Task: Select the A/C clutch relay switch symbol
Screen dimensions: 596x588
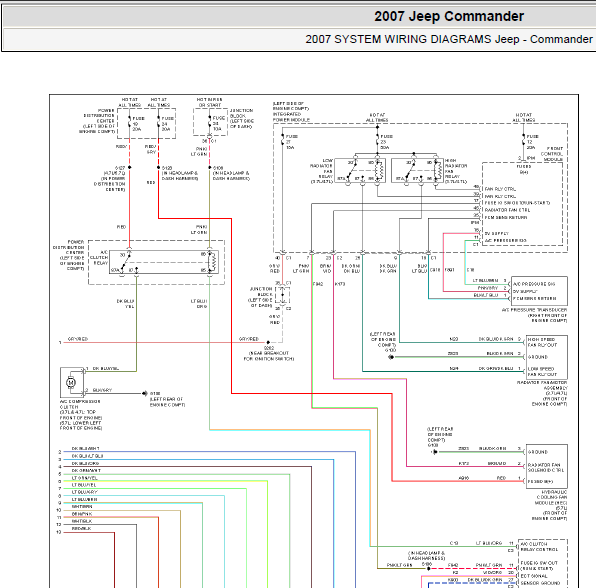Action: [125, 262]
